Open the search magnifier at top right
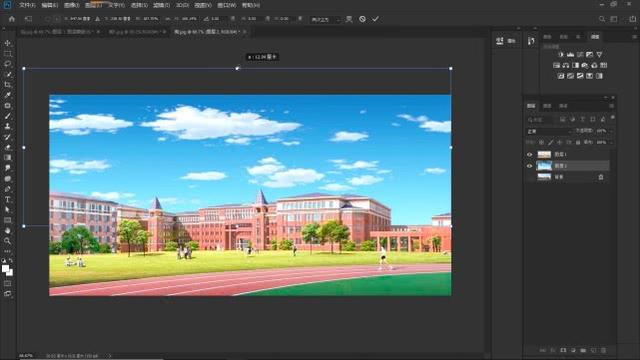 pyautogui.click(x=602, y=19)
